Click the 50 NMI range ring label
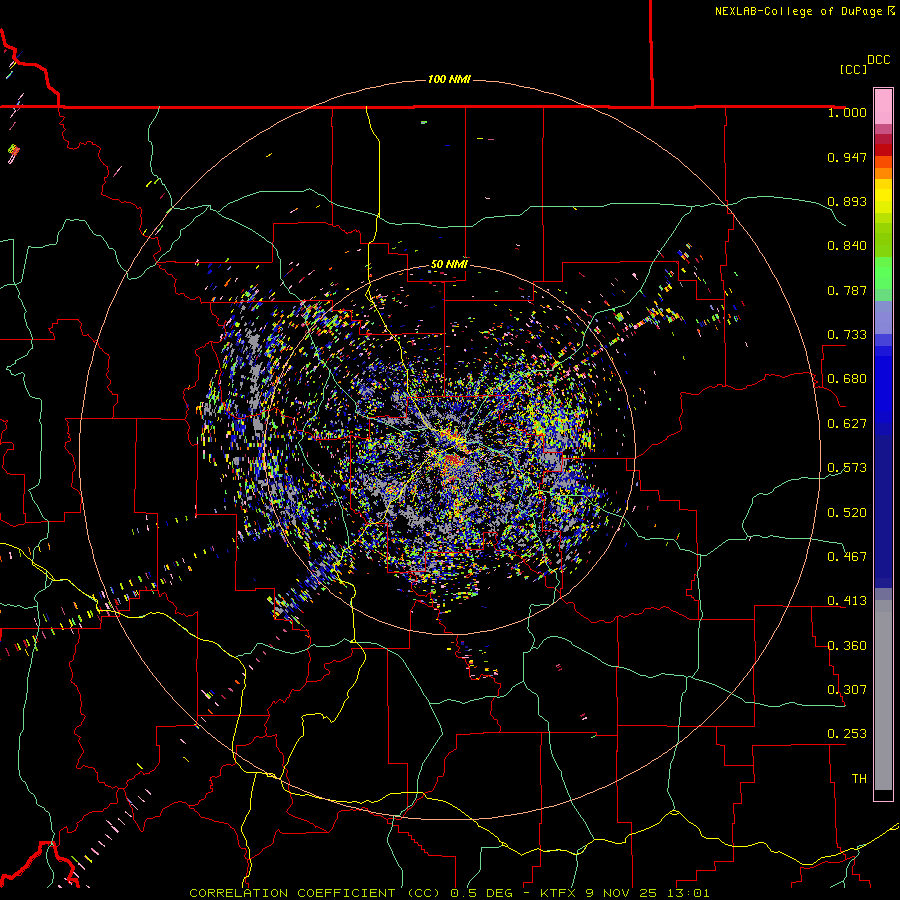This screenshot has height=900, width=900. pos(449,264)
